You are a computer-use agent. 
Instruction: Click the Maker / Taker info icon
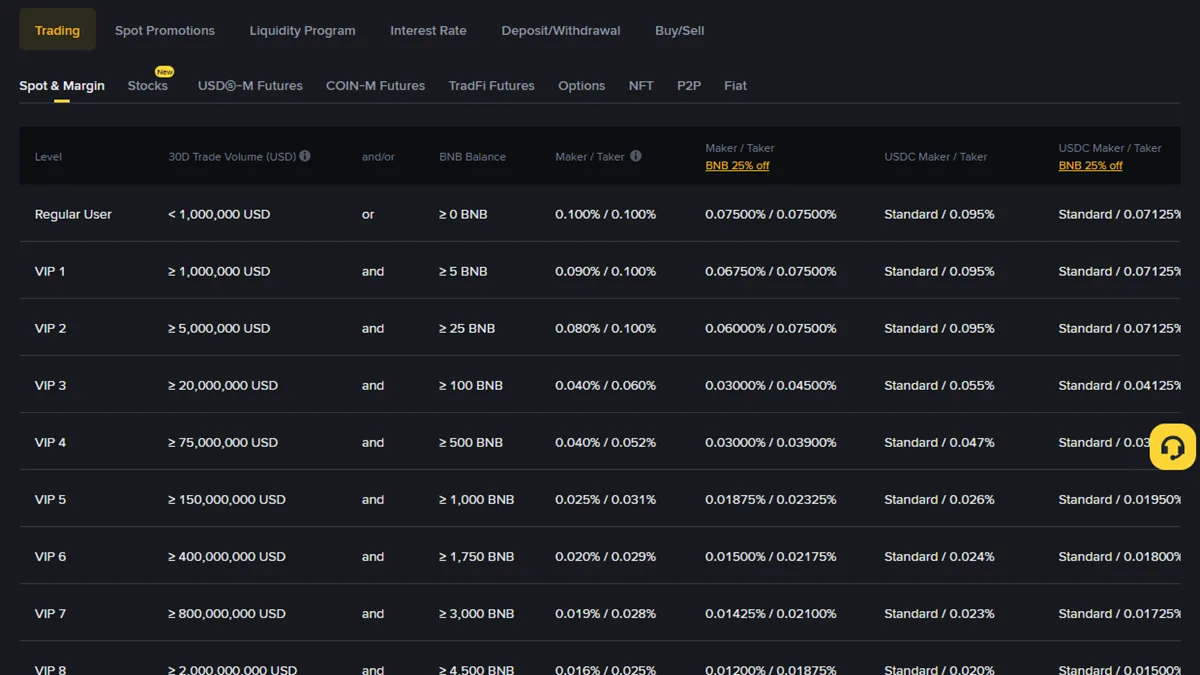point(635,156)
